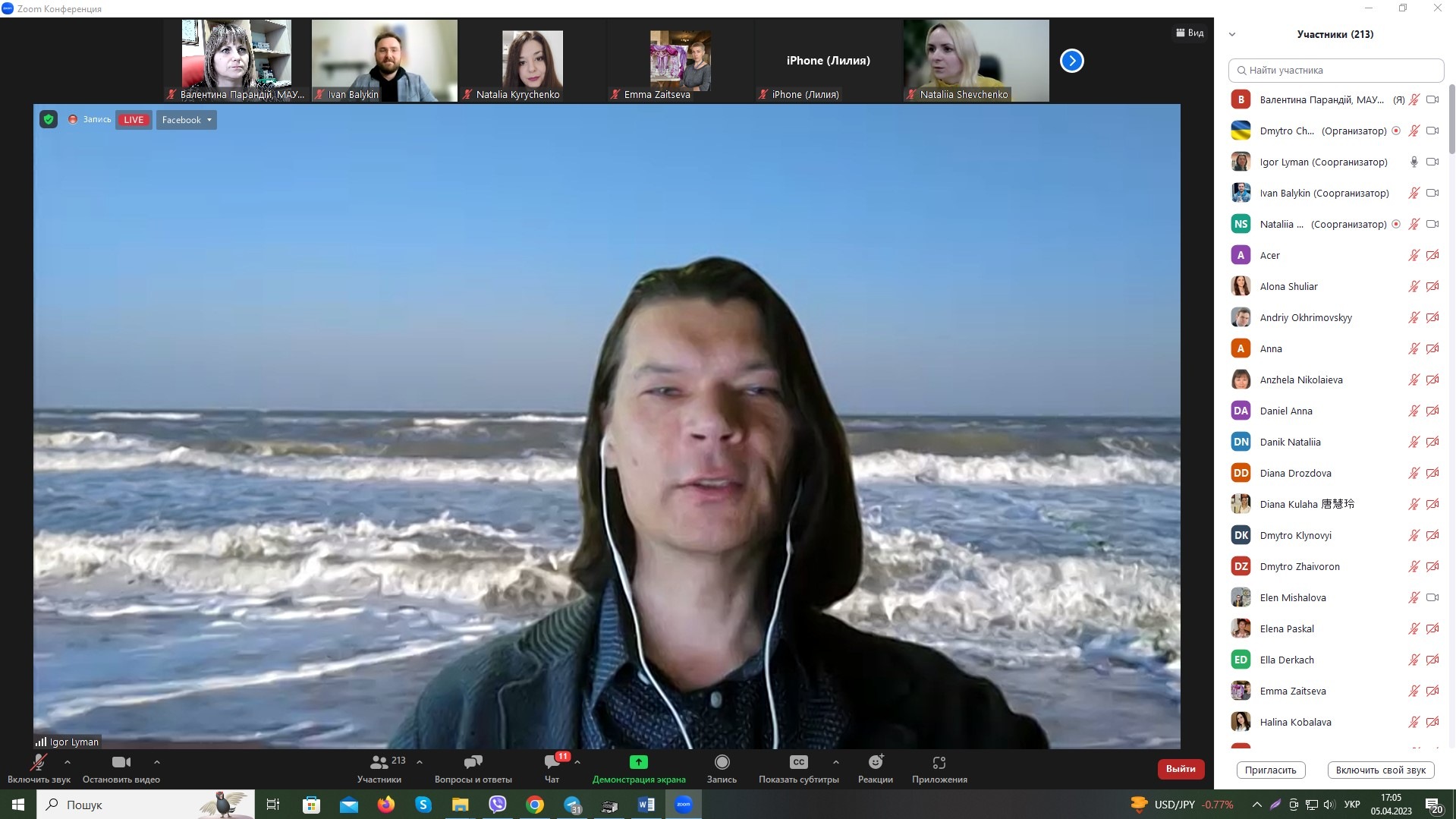Unmute microphone with Включить звук button
This screenshot has height=819, width=1456.
coord(39,768)
